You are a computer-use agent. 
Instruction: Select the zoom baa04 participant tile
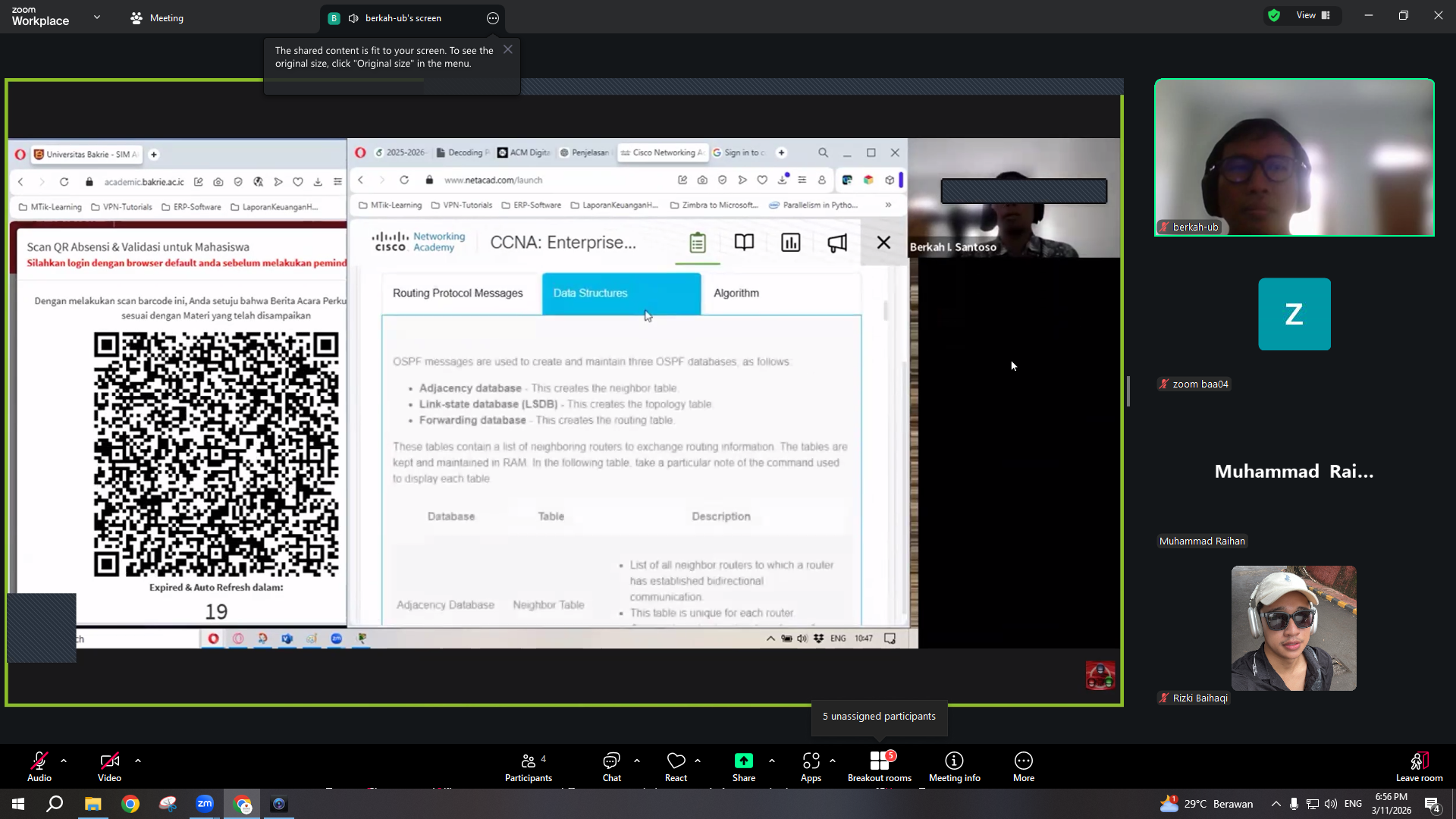[x=1294, y=314]
